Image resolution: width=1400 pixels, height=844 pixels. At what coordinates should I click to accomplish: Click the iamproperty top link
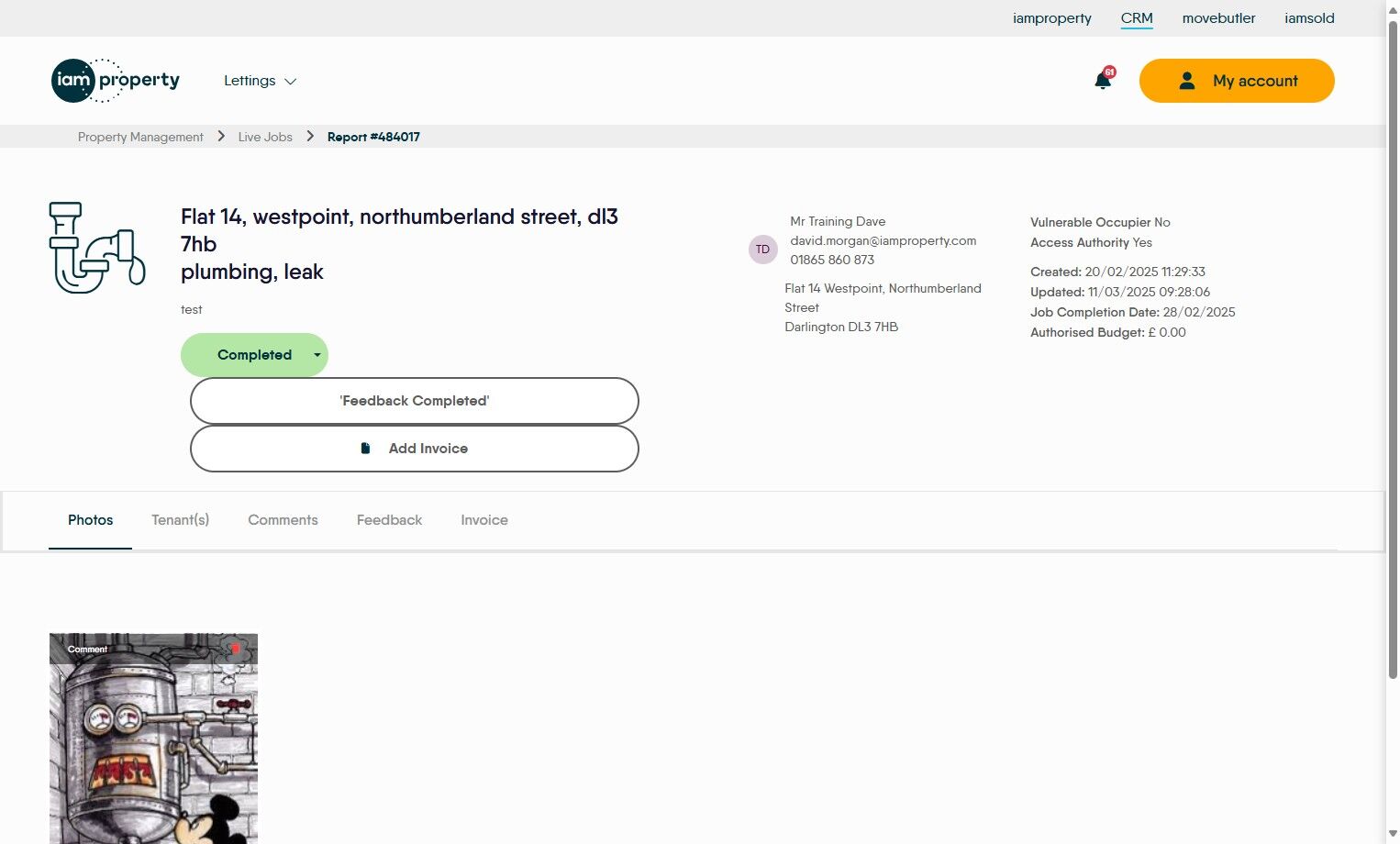click(x=1052, y=18)
